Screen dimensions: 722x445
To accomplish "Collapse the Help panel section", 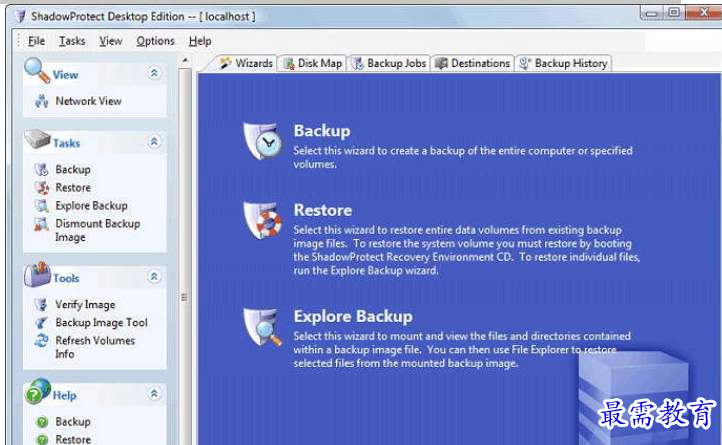I will pyautogui.click(x=154, y=393).
